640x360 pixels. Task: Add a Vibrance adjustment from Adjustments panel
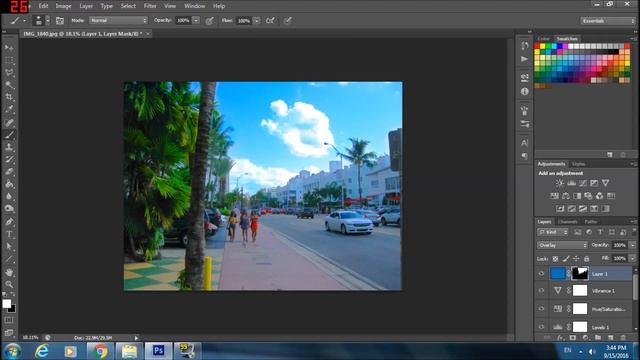(x=605, y=183)
